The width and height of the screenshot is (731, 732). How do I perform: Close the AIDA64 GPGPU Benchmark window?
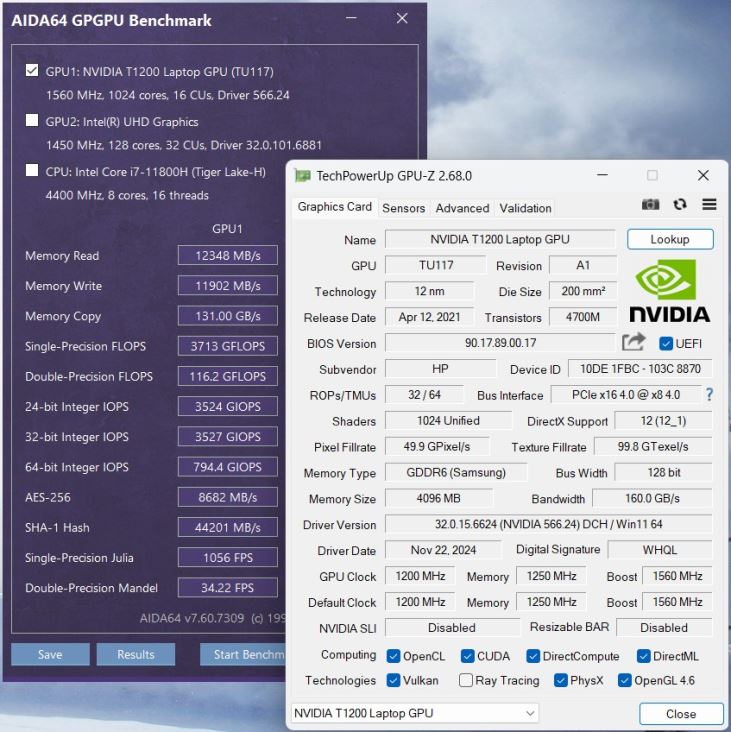[x=402, y=18]
